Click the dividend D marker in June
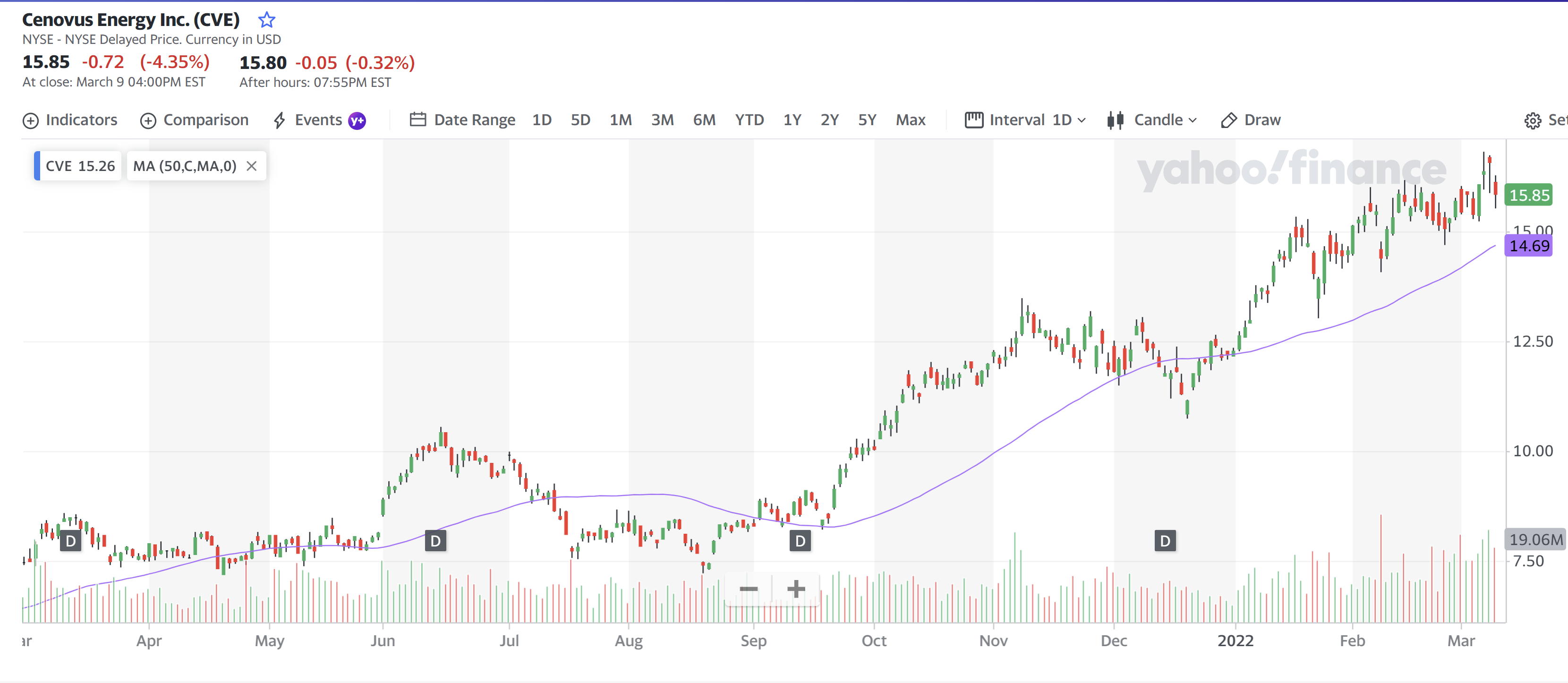The image size is (1568, 683). (x=435, y=540)
